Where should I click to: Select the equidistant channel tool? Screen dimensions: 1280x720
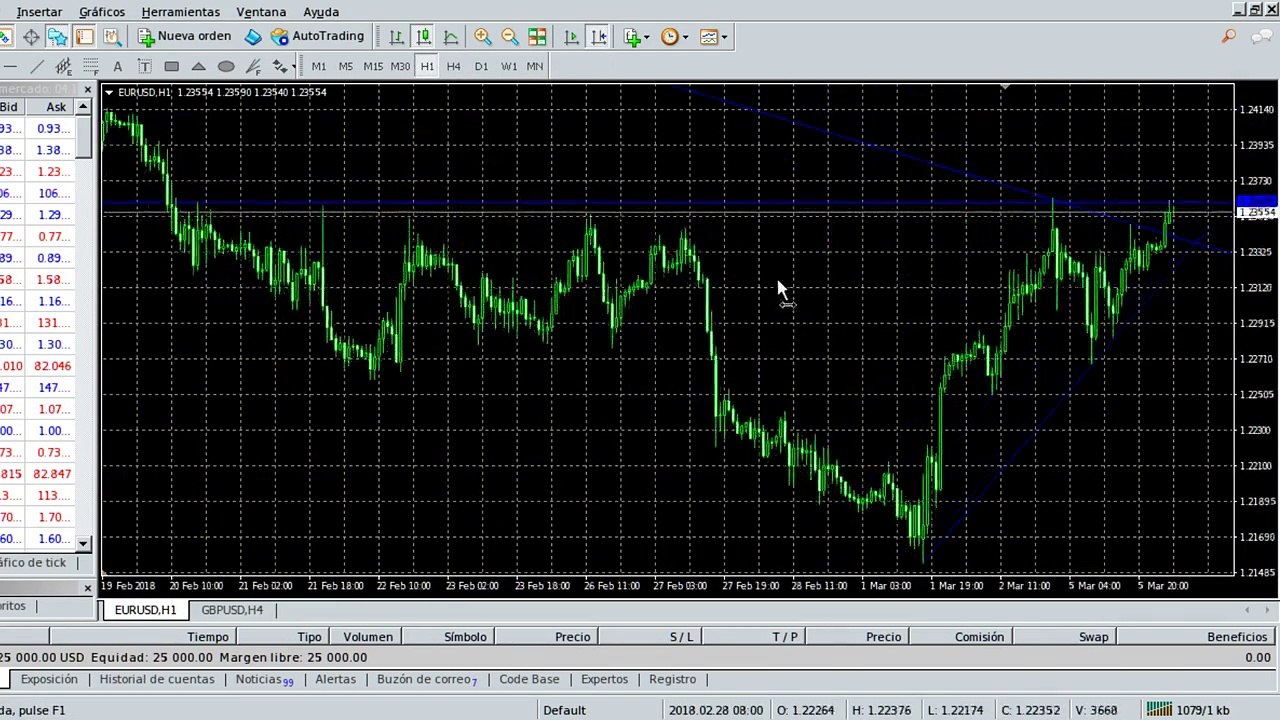point(63,66)
